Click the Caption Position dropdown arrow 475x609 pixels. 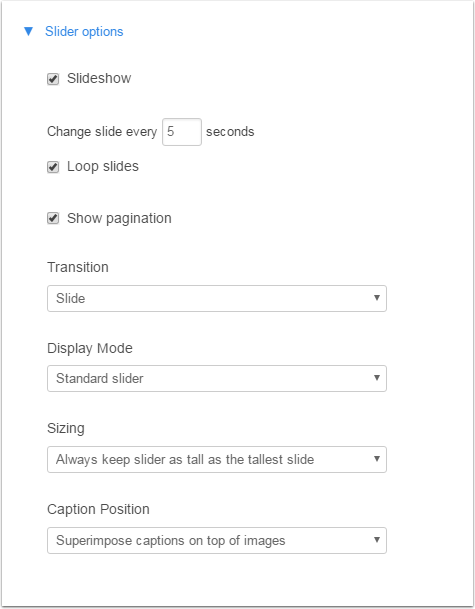376,540
